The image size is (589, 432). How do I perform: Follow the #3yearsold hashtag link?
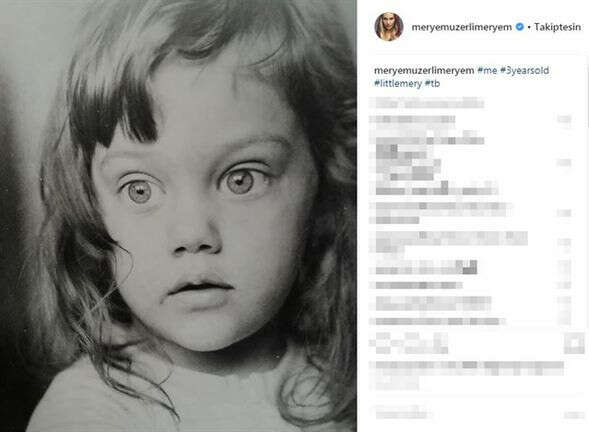(524, 70)
